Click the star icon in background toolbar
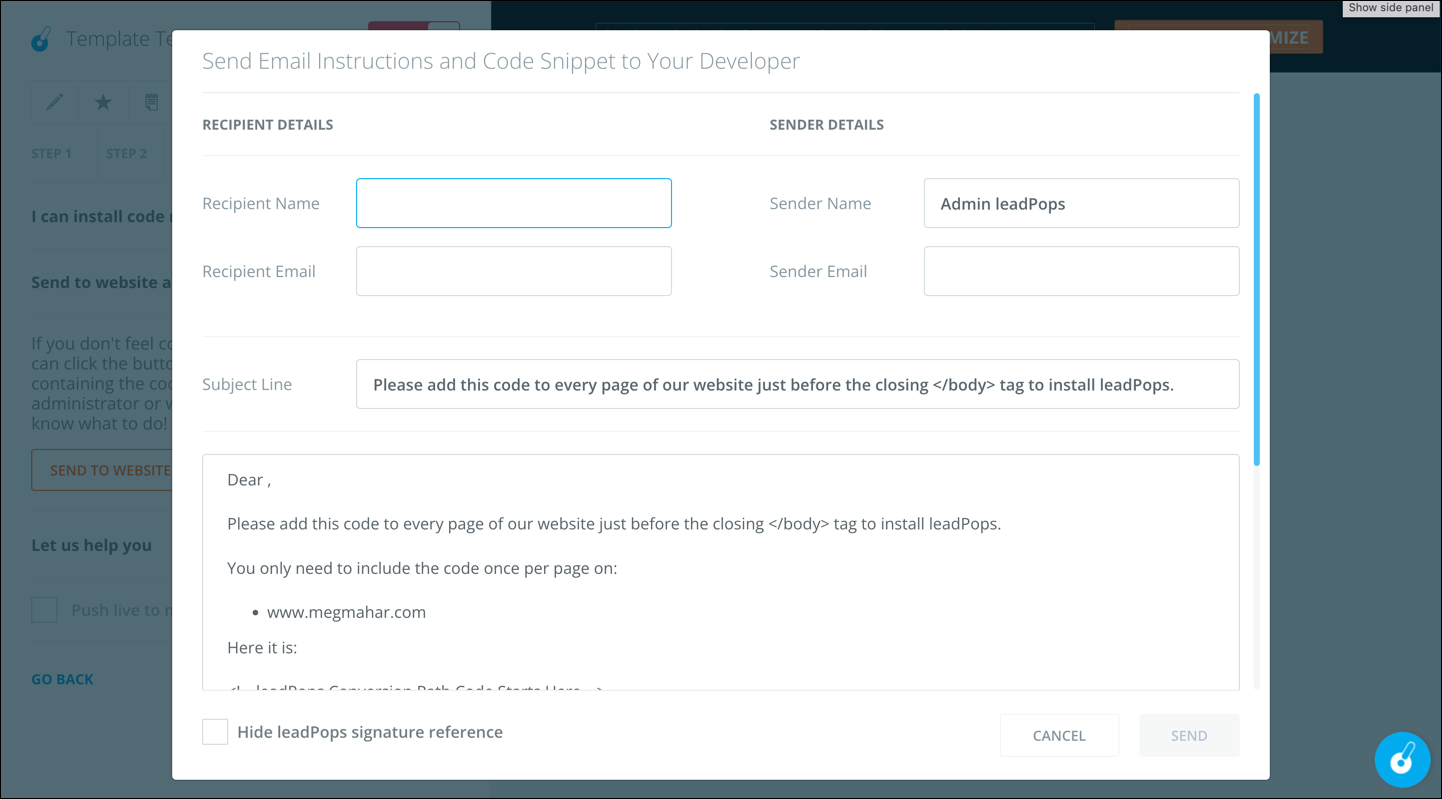Viewport: 1442px width, 799px height. (x=103, y=102)
